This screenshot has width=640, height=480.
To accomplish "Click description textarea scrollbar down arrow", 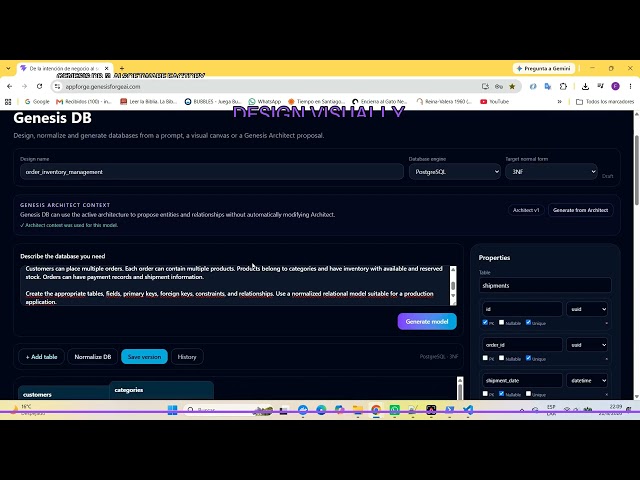I will [x=453, y=296].
